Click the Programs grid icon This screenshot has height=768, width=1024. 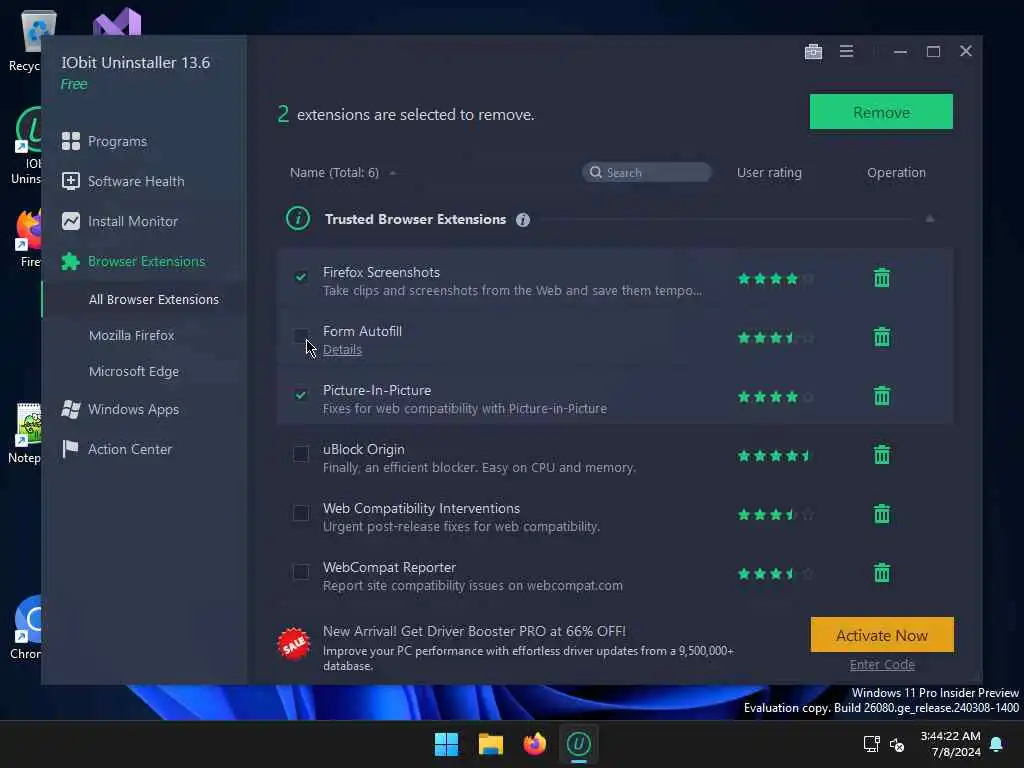[71, 141]
